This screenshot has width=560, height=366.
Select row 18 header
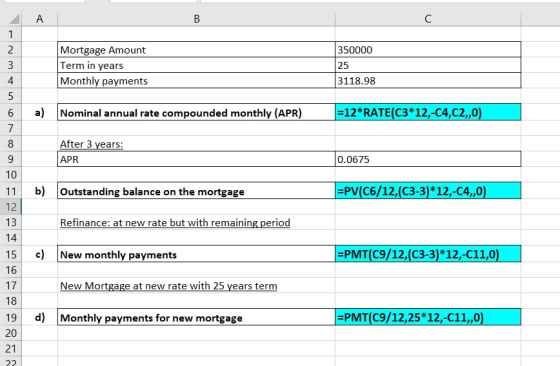pyautogui.click(x=11, y=301)
